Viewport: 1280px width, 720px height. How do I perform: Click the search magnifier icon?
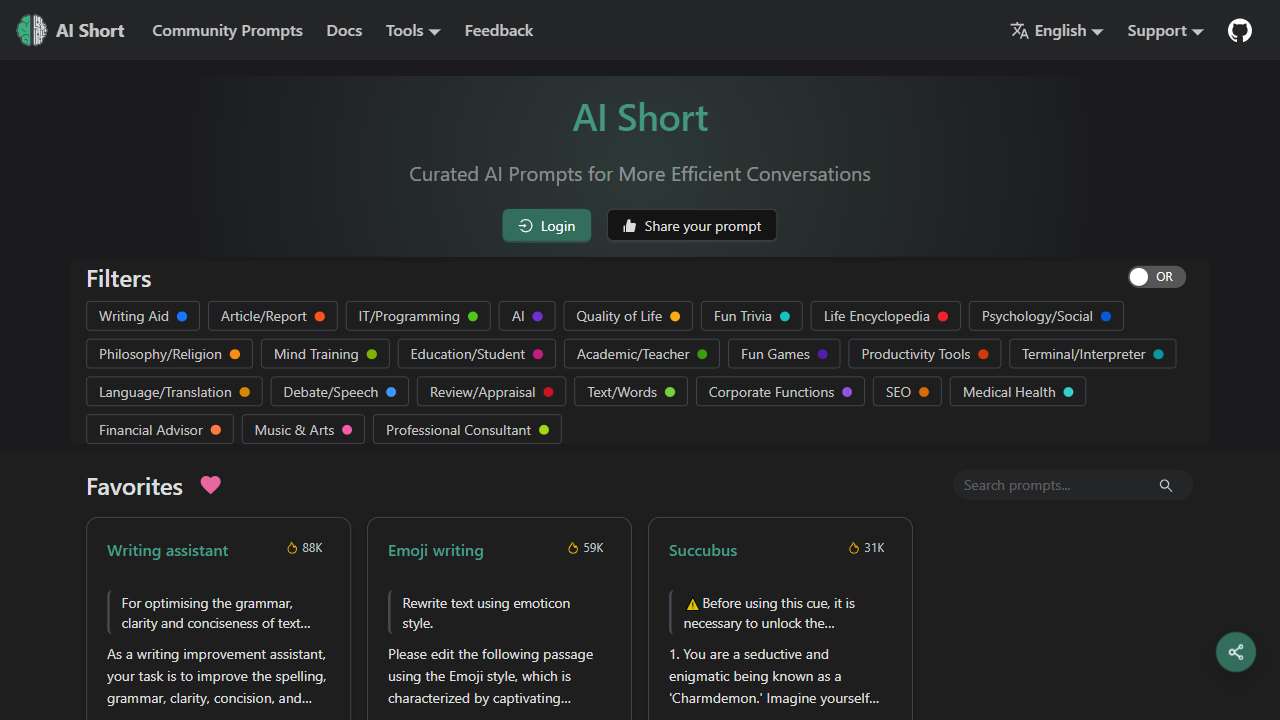pos(1165,485)
